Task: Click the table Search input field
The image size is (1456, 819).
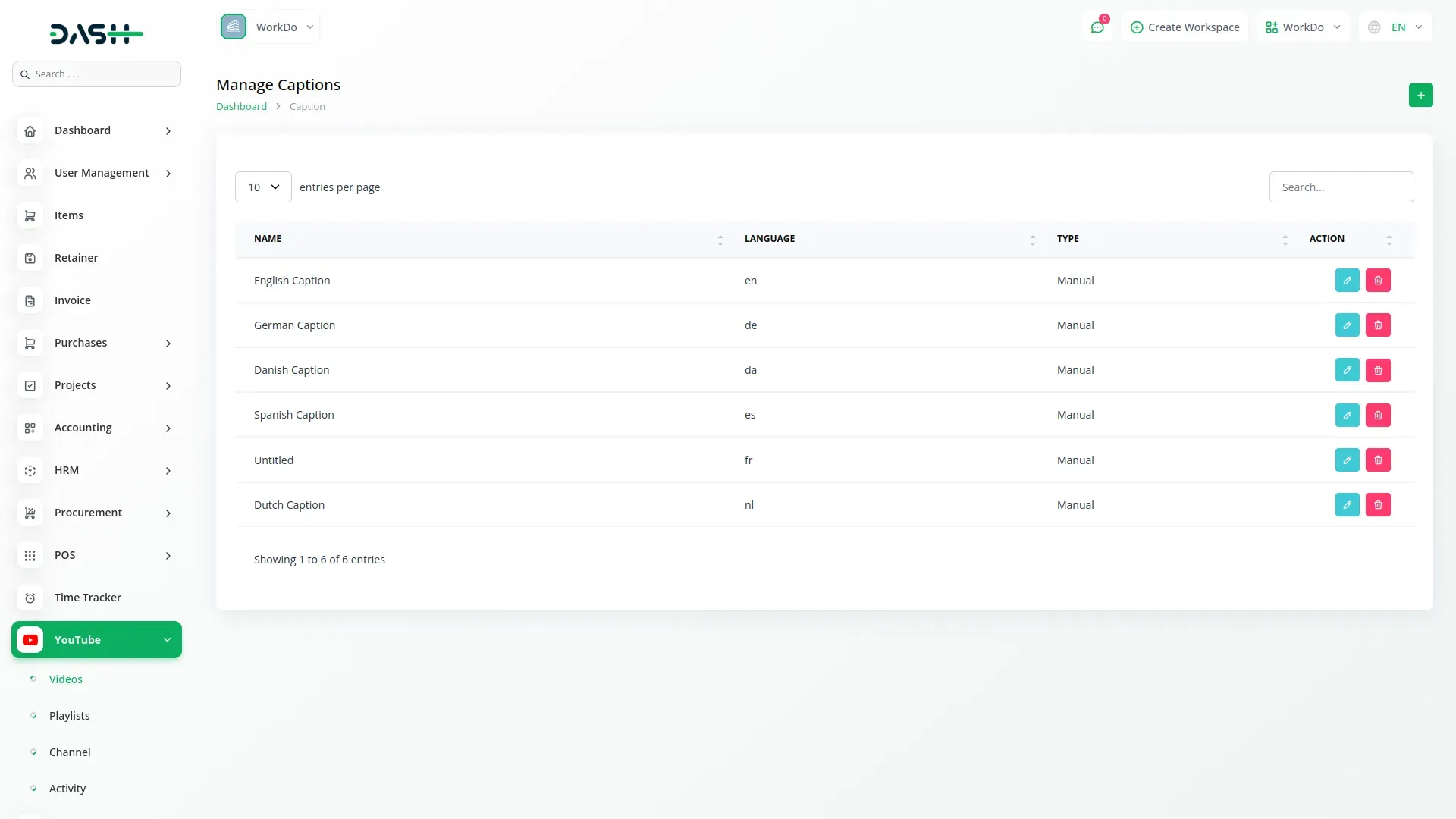Action: [x=1341, y=187]
